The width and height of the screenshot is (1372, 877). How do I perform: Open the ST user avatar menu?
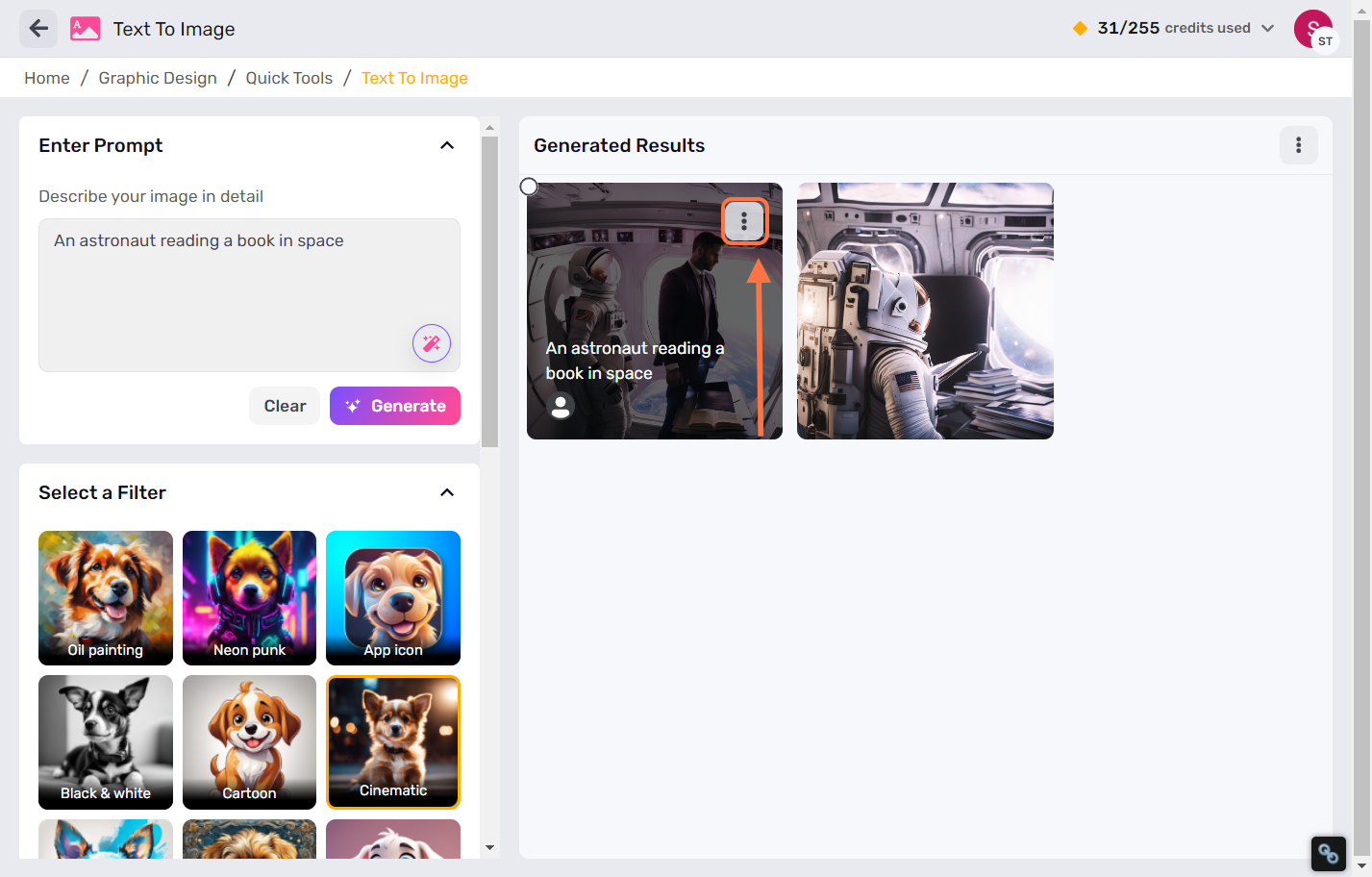1314,30
